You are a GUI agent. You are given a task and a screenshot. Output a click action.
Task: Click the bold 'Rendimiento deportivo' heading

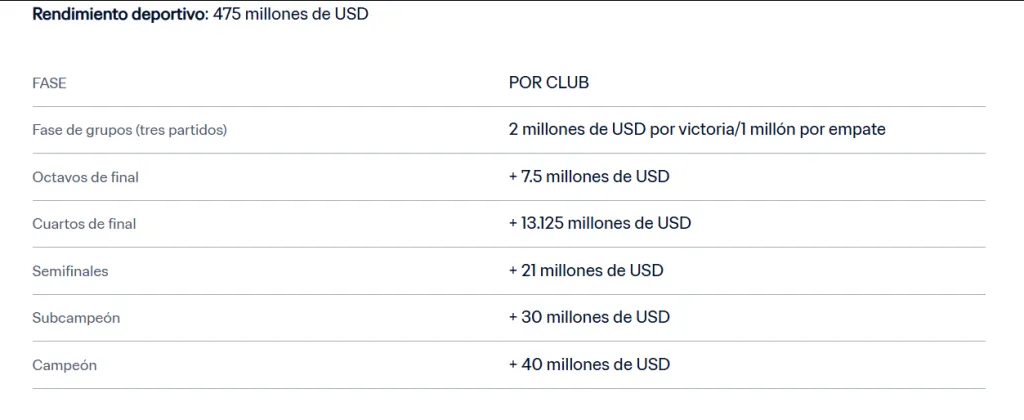[x=121, y=16]
